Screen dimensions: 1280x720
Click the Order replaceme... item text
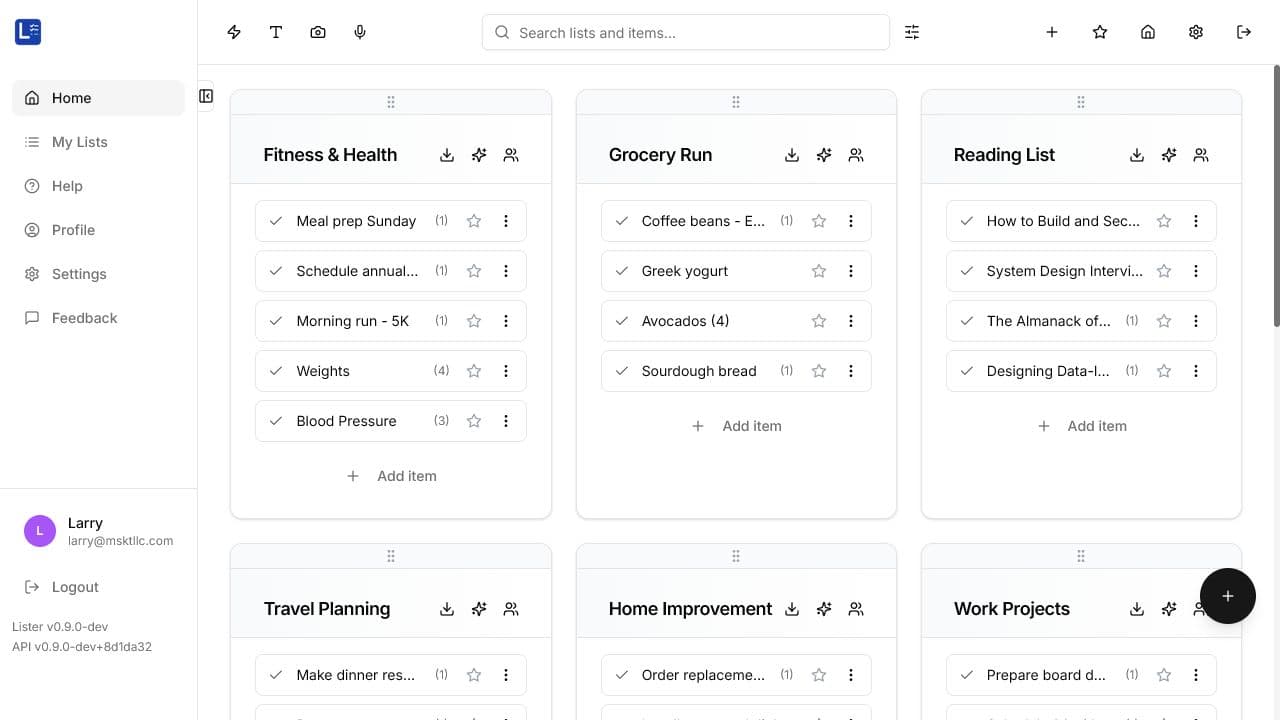pyautogui.click(x=703, y=675)
